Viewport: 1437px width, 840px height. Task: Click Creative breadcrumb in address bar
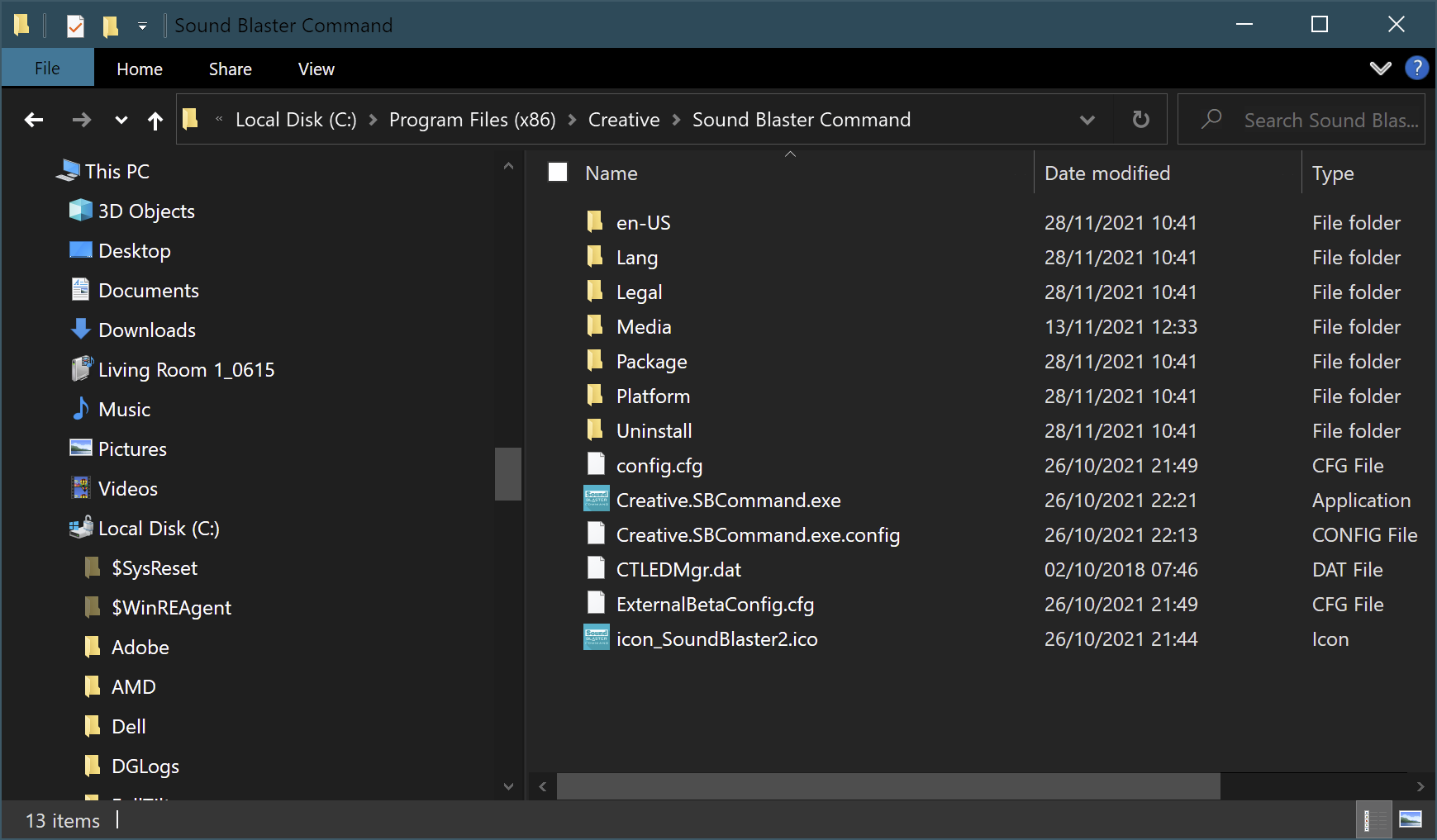coord(624,120)
